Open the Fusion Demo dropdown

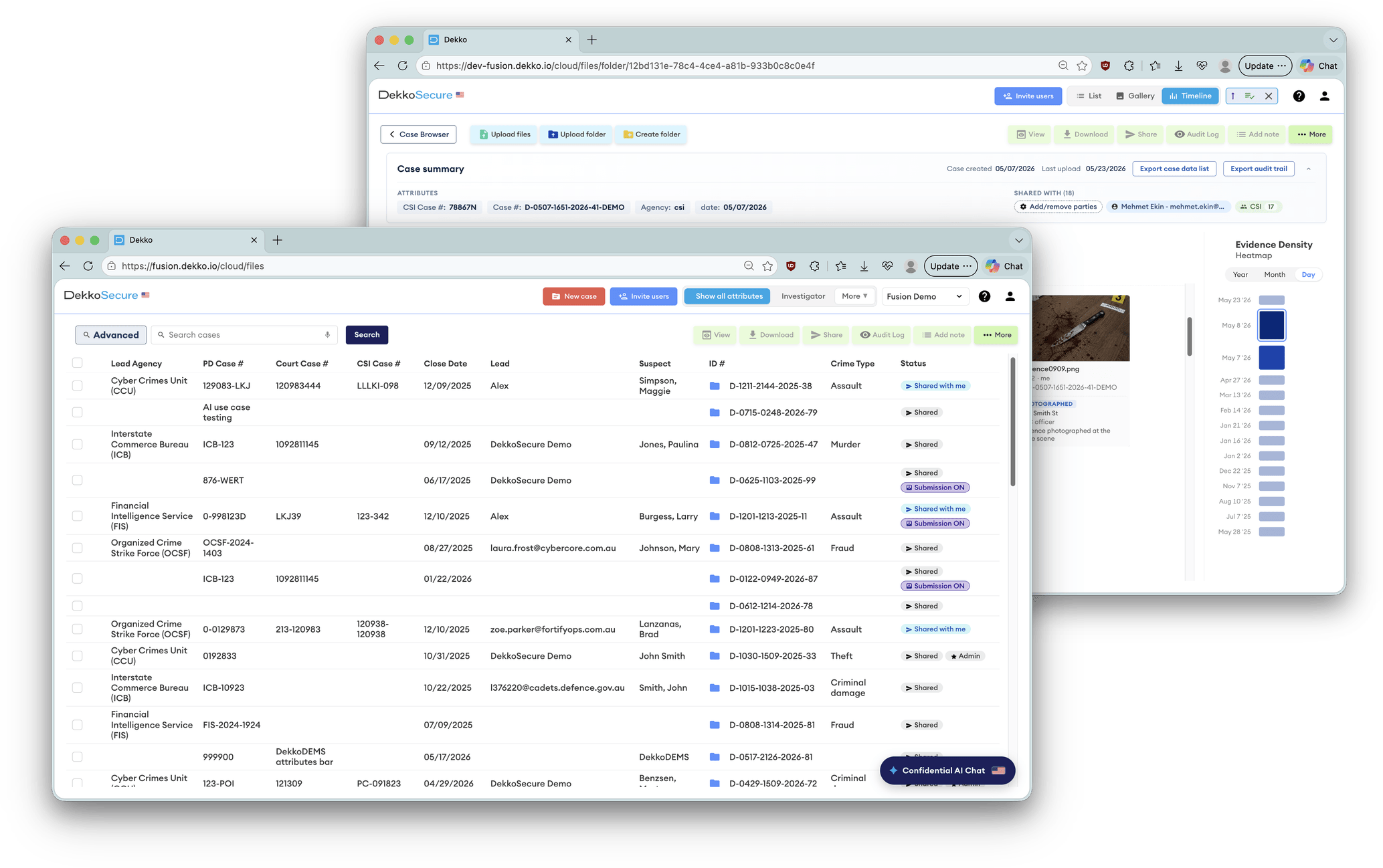click(925, 296)
